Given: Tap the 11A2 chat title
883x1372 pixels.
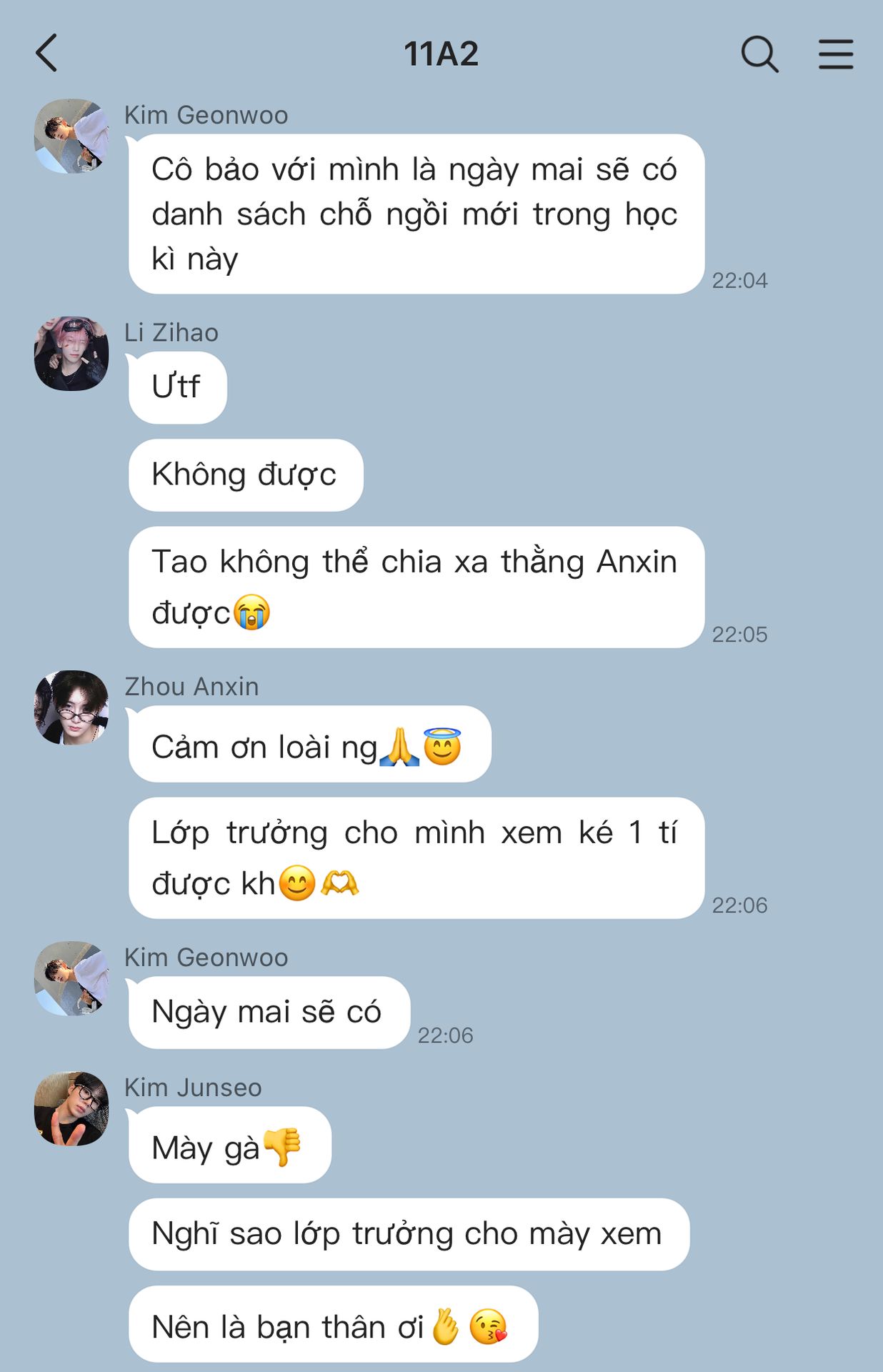Looking at the screenshot, I should (441, 54).
